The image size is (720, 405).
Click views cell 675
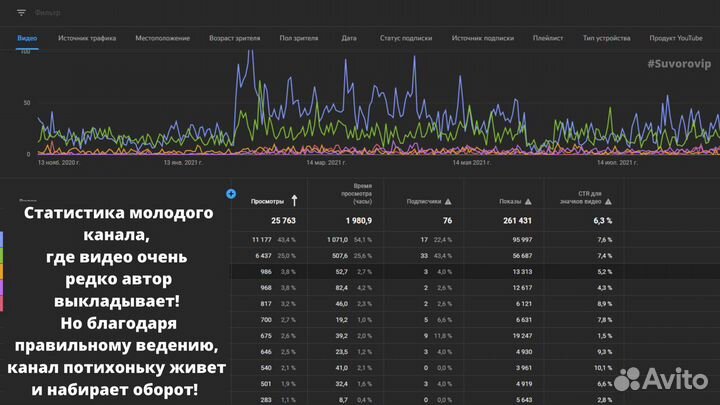click(x=266, y=336)
